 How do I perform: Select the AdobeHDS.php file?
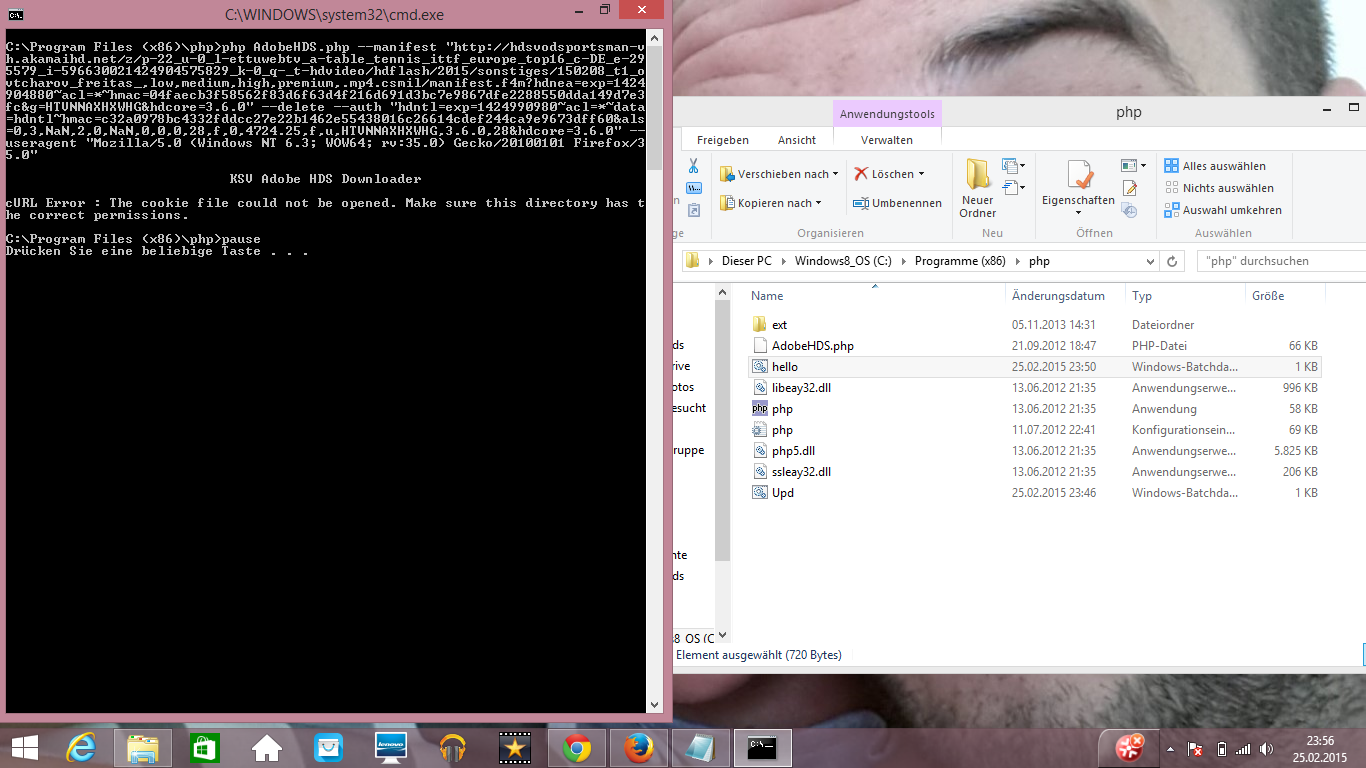click(812, 346)
